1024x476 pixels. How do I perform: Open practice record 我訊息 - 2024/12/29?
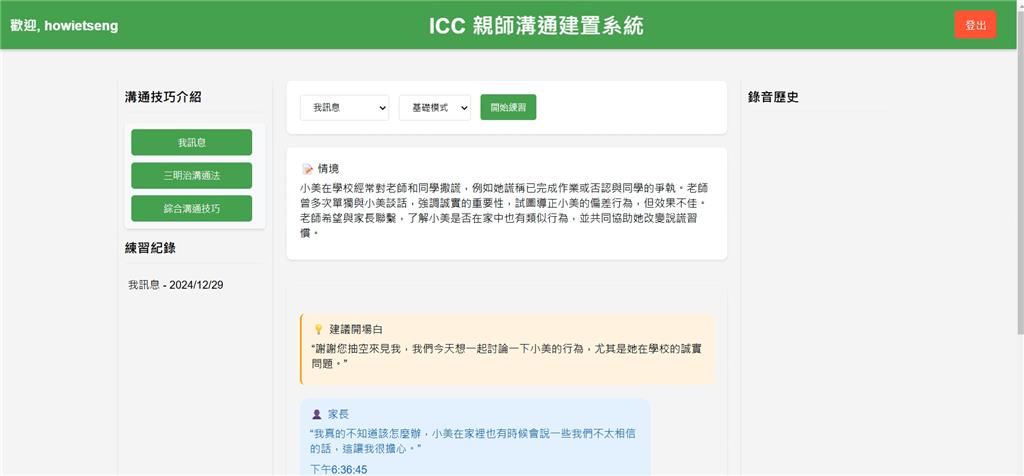click(x=176, y=285)
